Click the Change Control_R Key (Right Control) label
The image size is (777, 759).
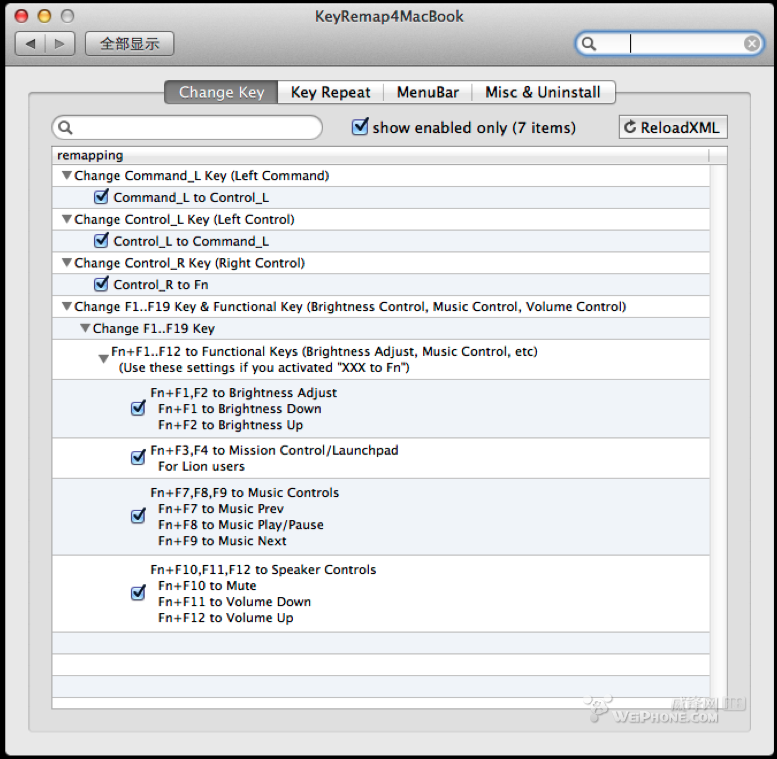[x=189, y=263]
